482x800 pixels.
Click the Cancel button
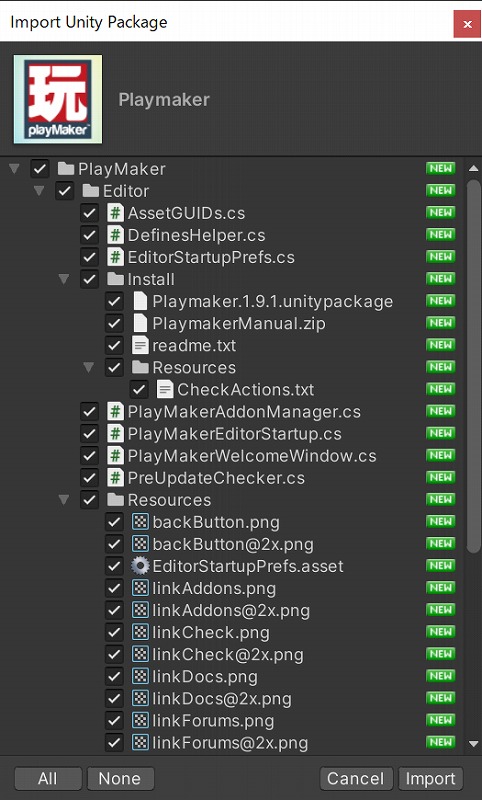[x=356, y=779]
